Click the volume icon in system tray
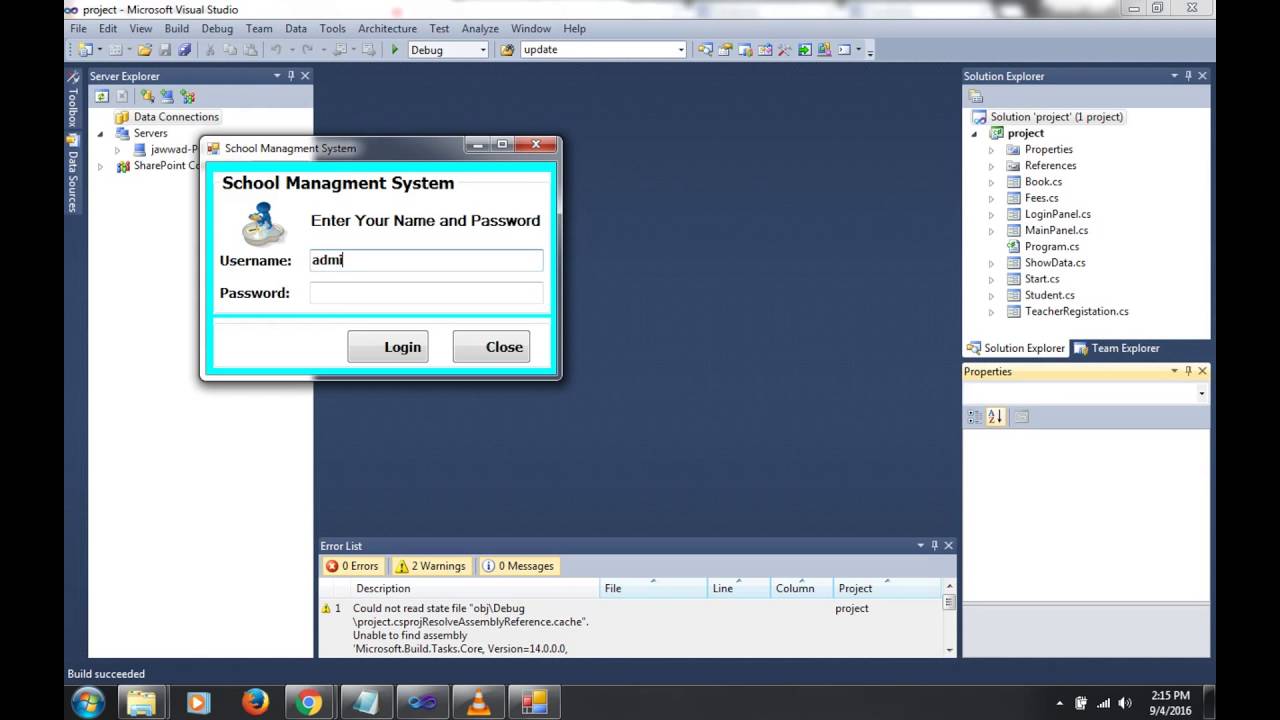 click(x=1125, y=703)
